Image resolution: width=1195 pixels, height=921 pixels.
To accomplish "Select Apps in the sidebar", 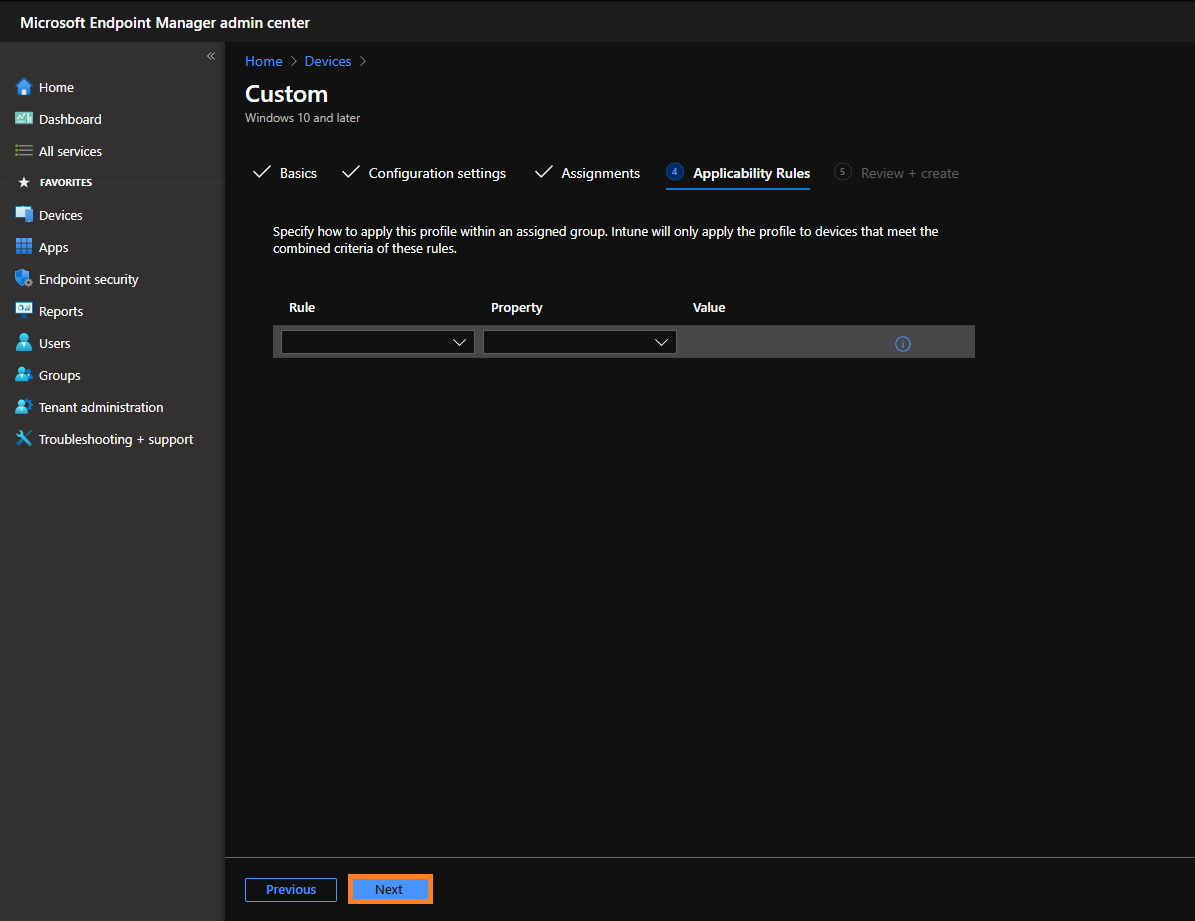I will [53, 248].
